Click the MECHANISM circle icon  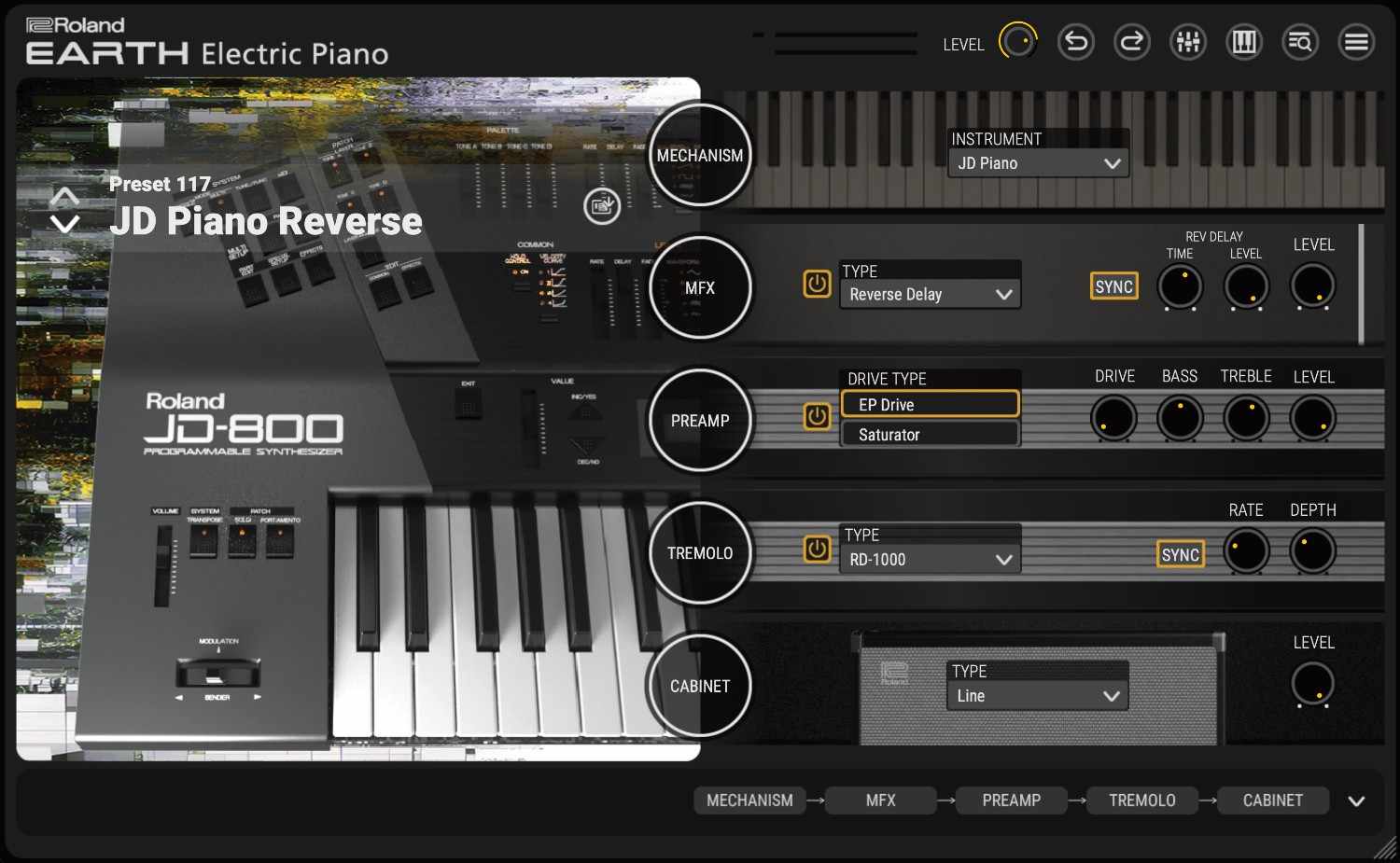click(700, 155)
